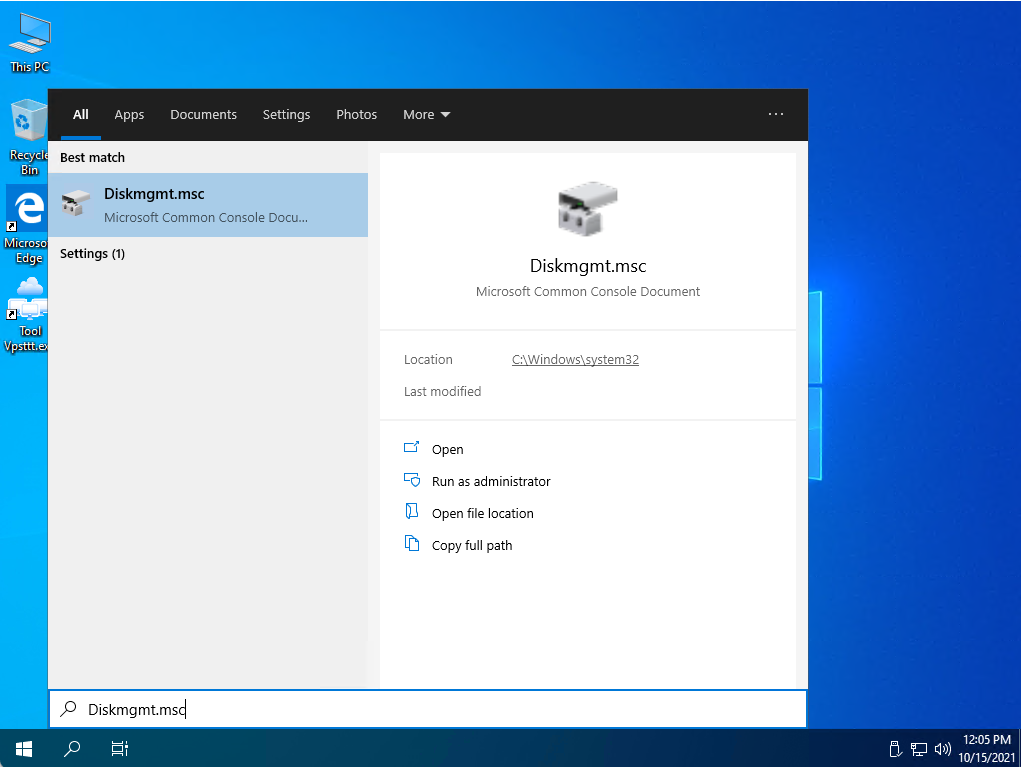Viewport: 1021px width, 767px height.
Task: Click the Open file location icon
Action: click(x=412, y=511)
